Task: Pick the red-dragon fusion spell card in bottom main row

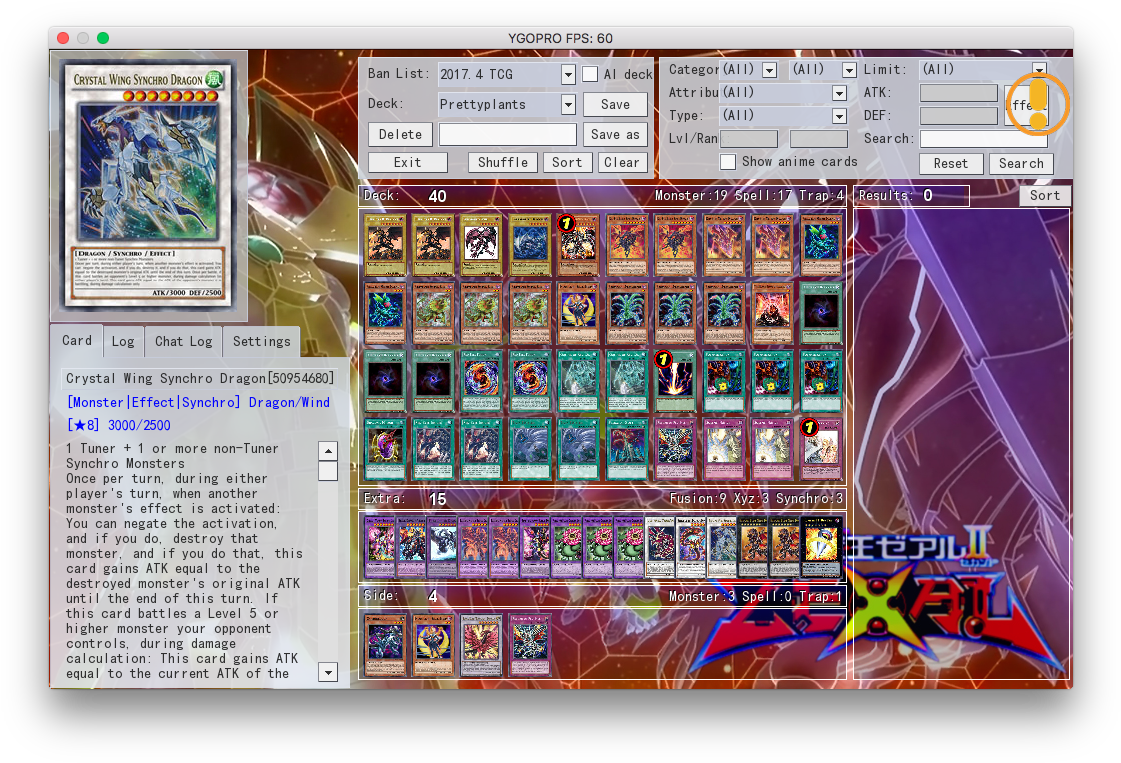Action: point(626,450)
